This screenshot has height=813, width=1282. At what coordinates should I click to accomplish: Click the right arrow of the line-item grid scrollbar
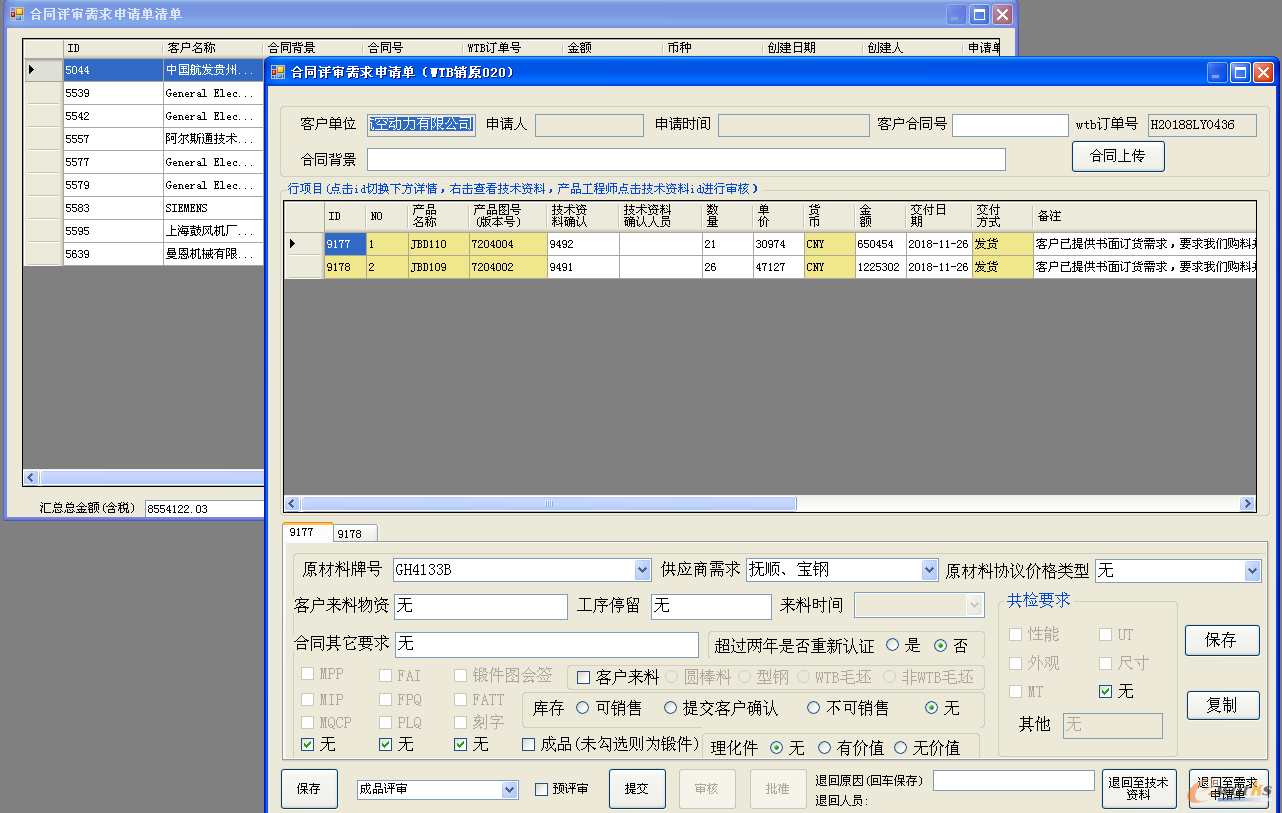[1247, 504]
